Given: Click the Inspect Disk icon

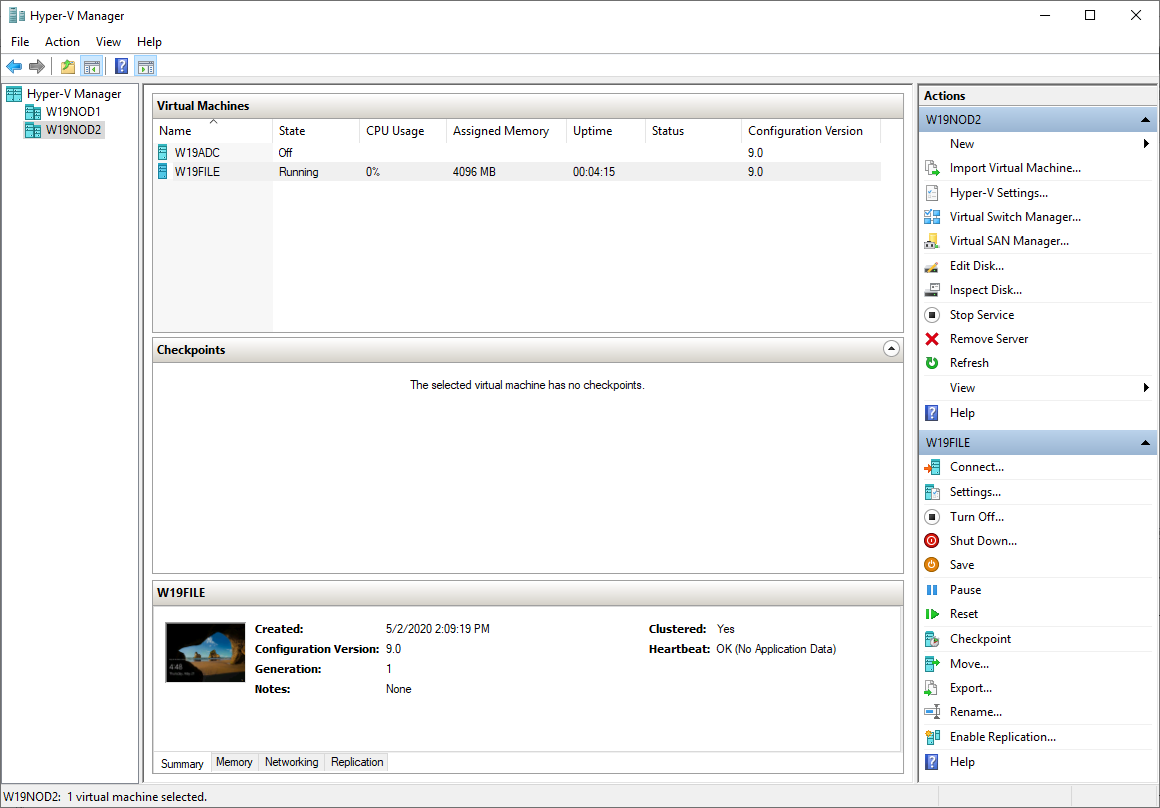Looking at the screenshot, I should click(932, 290).
